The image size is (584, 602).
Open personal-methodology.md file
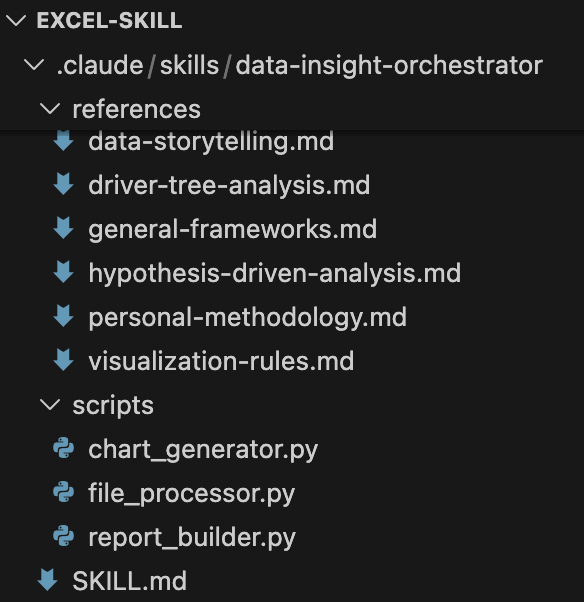pyautogui.click(x=248, y=318)
